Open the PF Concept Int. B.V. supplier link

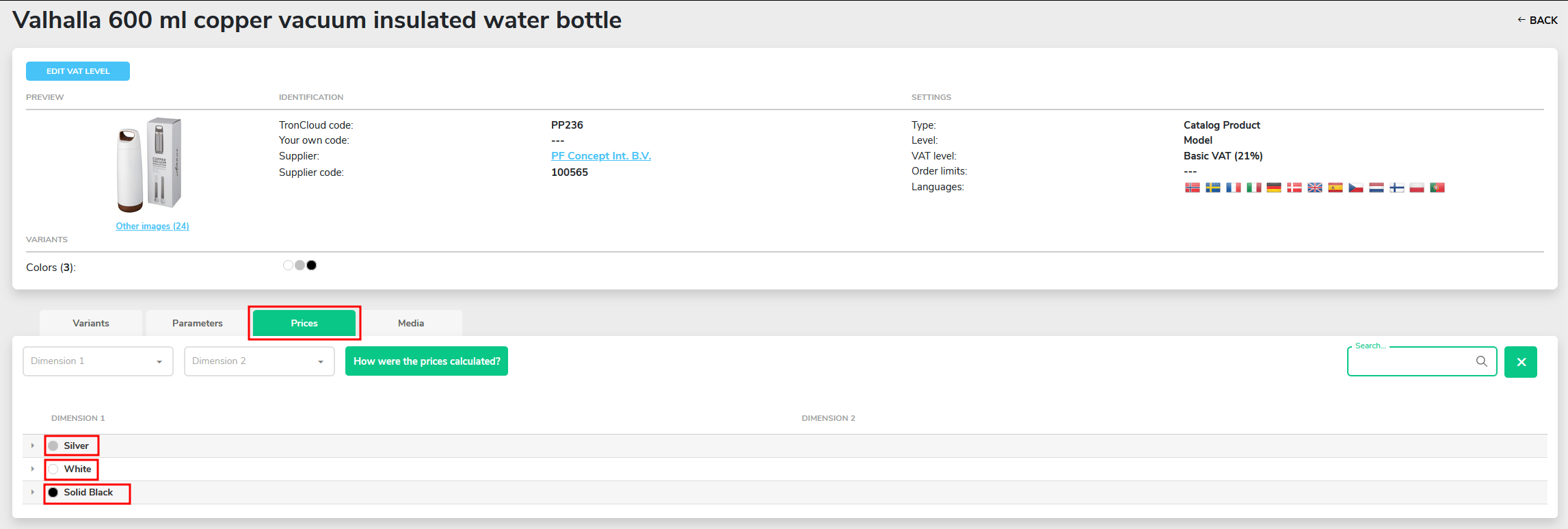point(600,156)
